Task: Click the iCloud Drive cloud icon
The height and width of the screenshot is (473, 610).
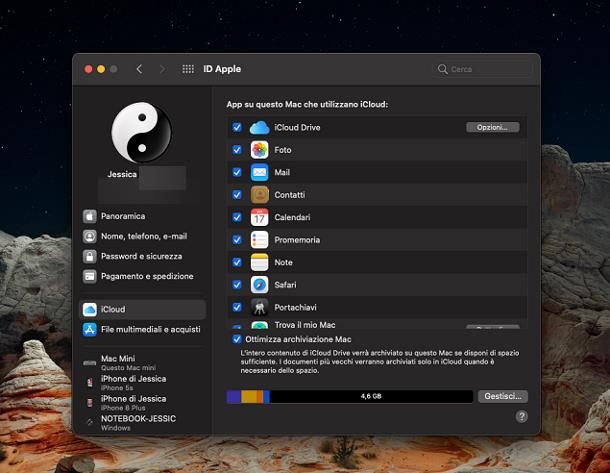Action: [259, 128]
